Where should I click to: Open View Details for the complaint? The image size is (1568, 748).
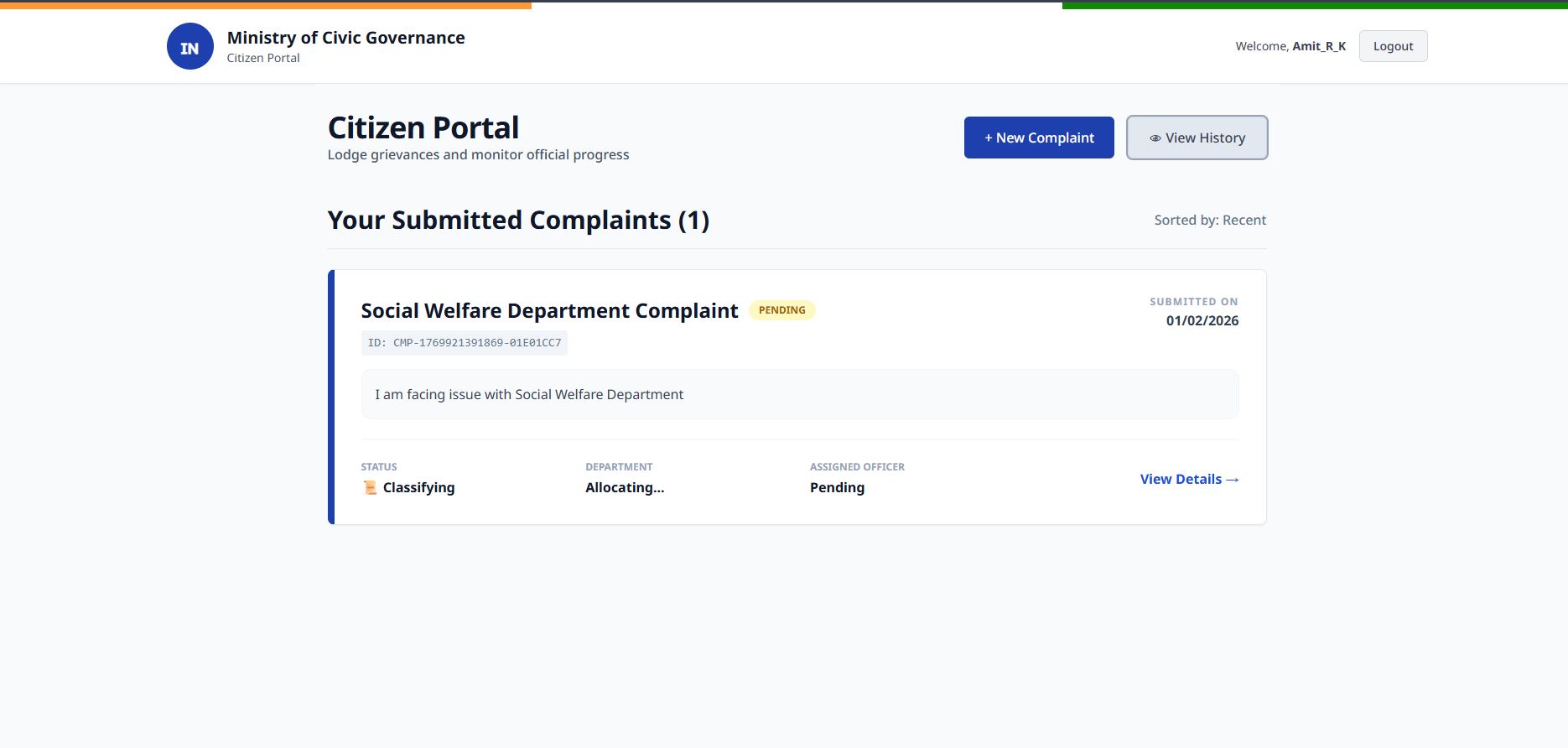(1189, 479)
